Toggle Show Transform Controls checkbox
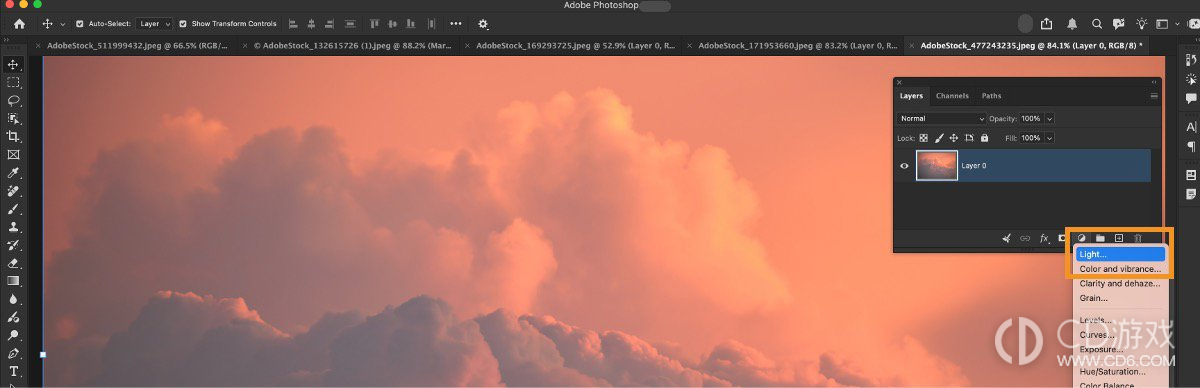The height and width of the screenshot is (388, 1200). pyautogui.click(x=183, y=23)
